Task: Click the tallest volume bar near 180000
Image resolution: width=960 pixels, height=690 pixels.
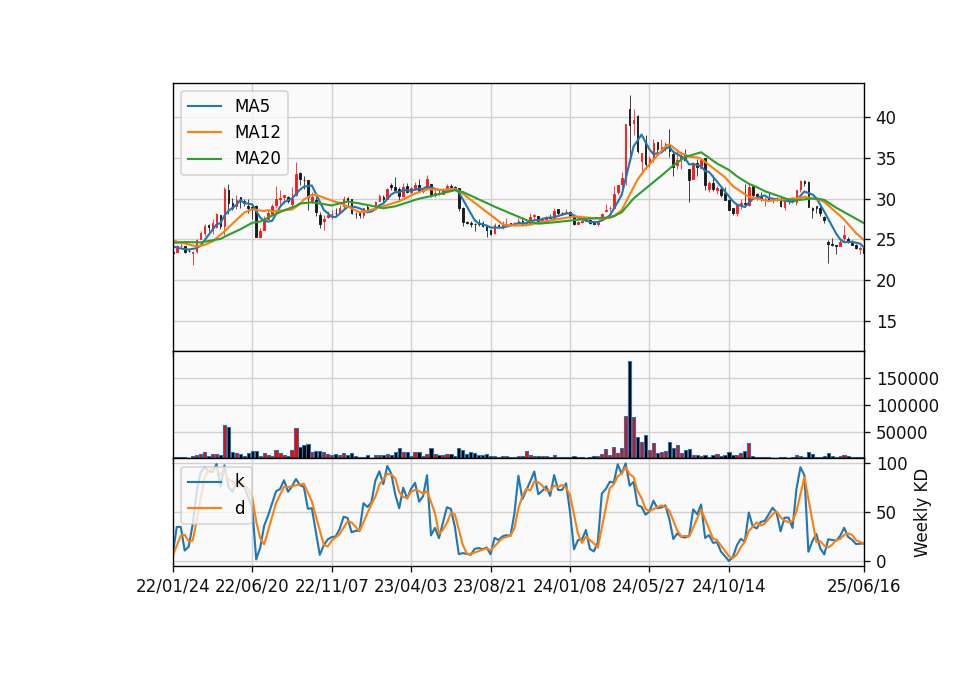Action: [x=630, y=410]
